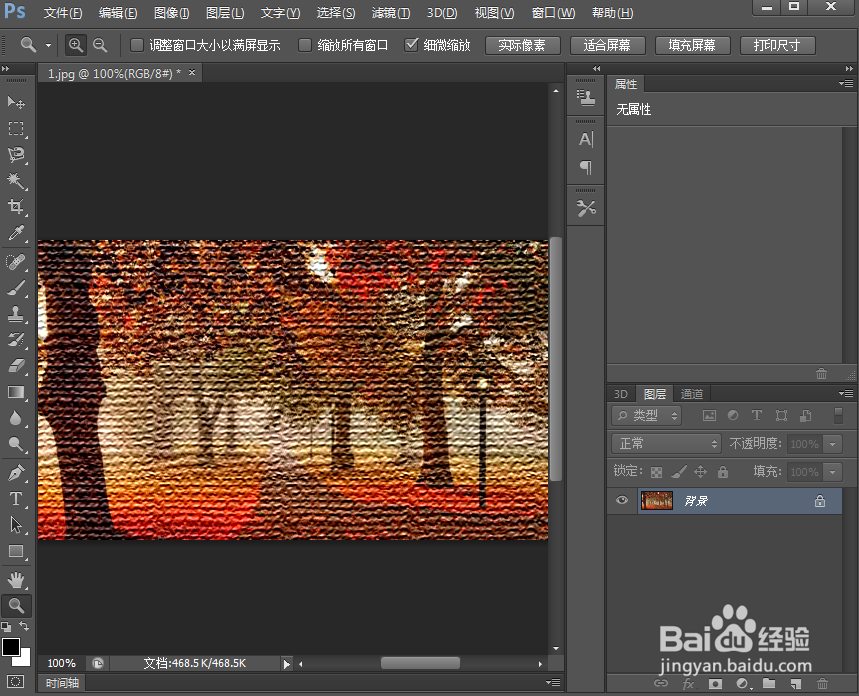The height and width of the screenshot is (696, 859).
Task: Open the 滤镜(T) menu
Action: [x=391, y=13]
